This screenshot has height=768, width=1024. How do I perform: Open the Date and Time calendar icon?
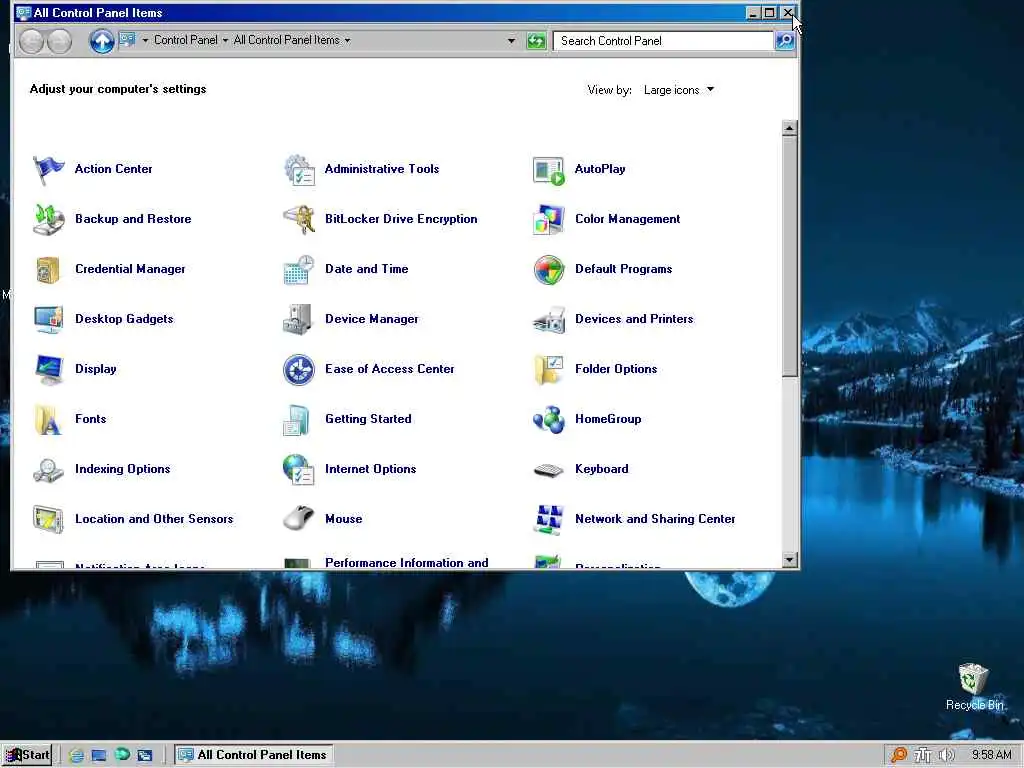click(299, 270)
